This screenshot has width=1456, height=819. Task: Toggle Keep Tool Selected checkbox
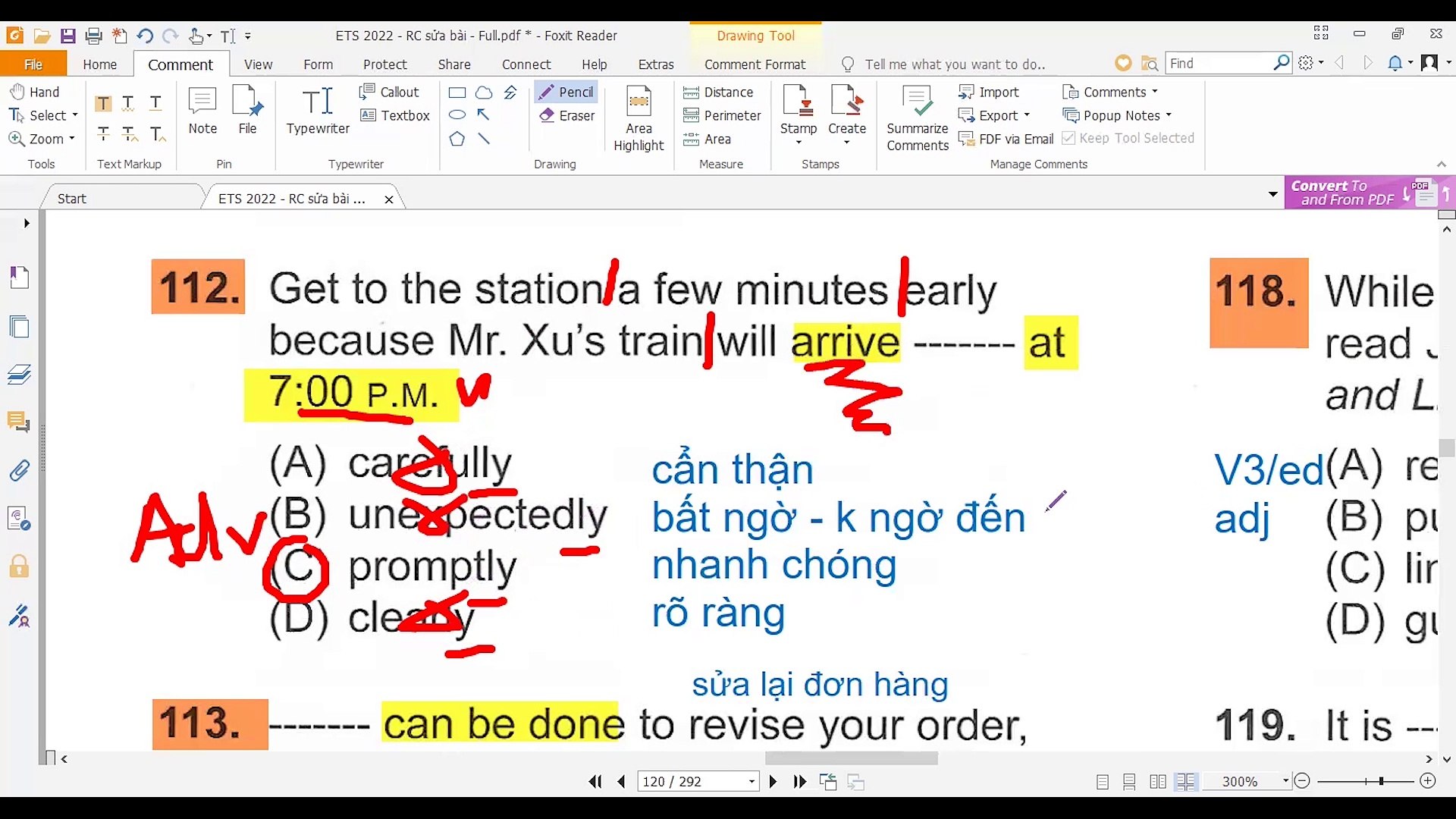[x=1068, y=138]
